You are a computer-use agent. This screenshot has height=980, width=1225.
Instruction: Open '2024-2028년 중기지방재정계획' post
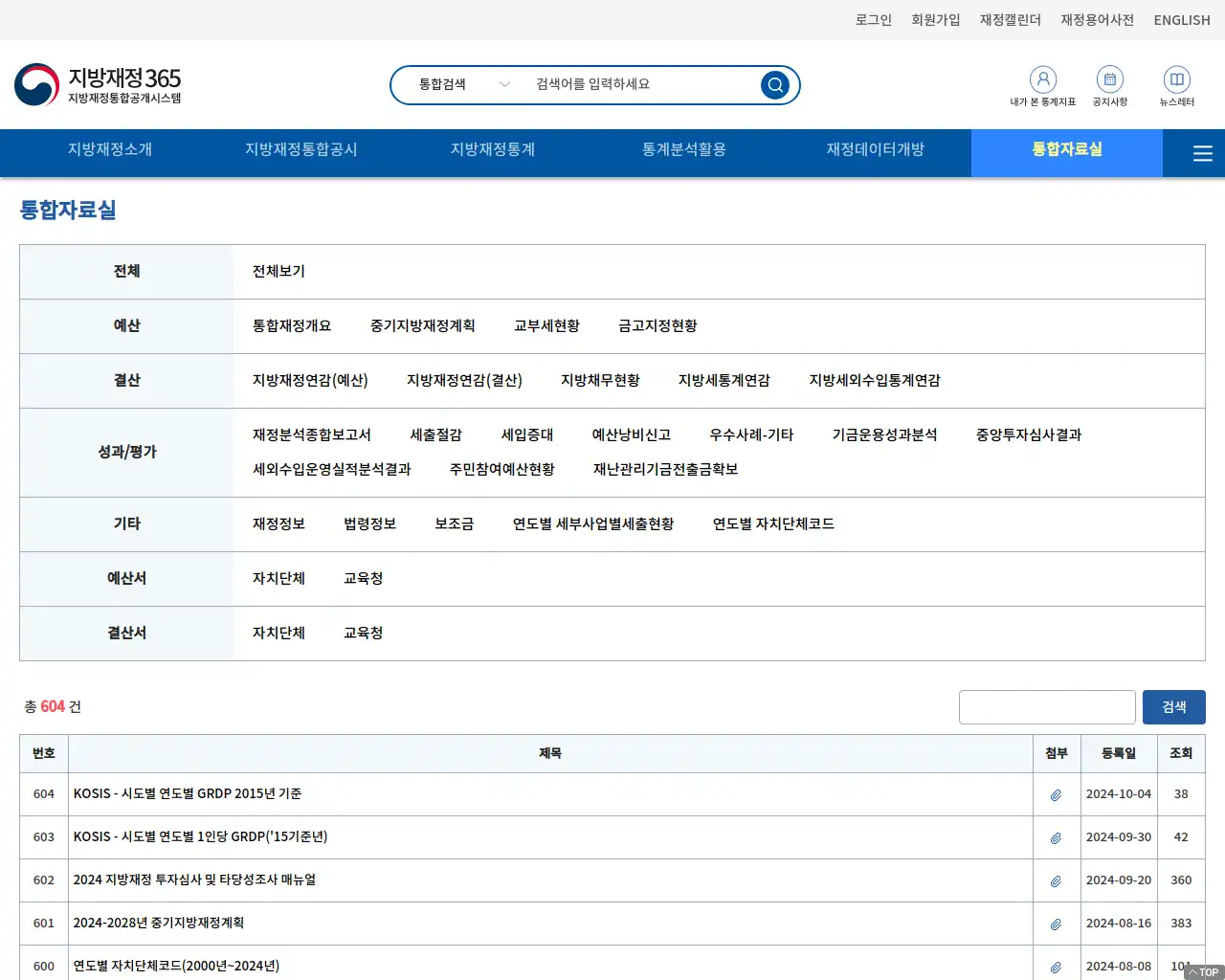point(159,924)
